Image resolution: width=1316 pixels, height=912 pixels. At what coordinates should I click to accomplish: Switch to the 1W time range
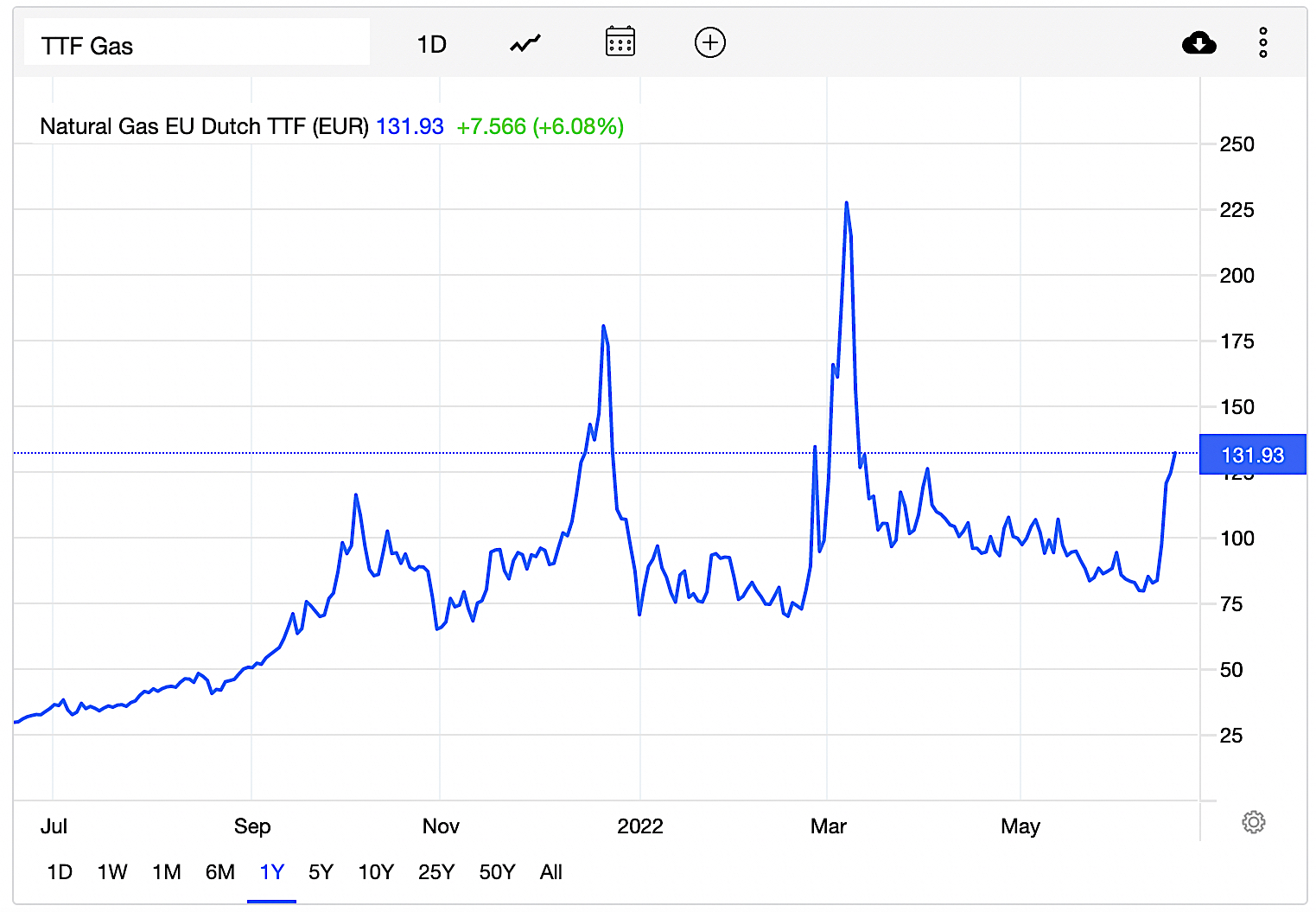(x=112, y=872)
